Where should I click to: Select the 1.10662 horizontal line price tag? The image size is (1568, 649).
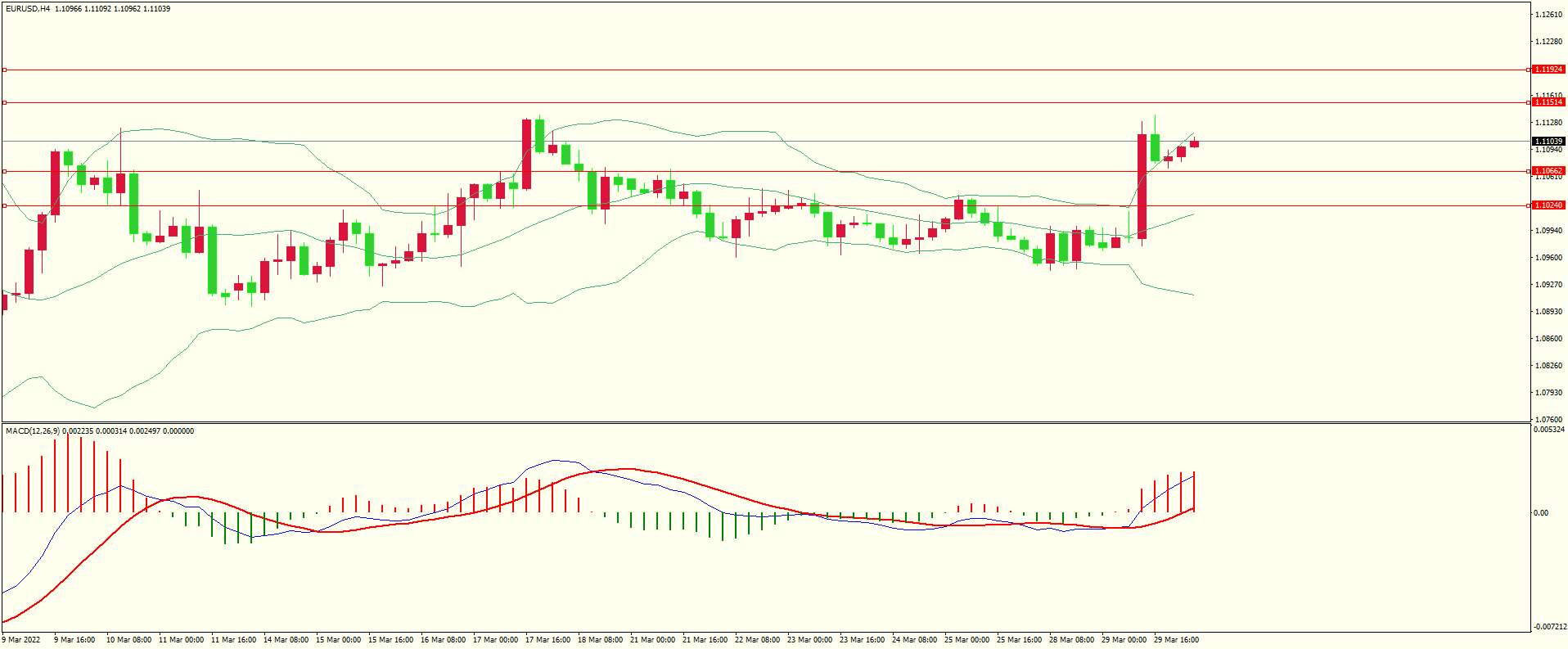coord(1548,171)
